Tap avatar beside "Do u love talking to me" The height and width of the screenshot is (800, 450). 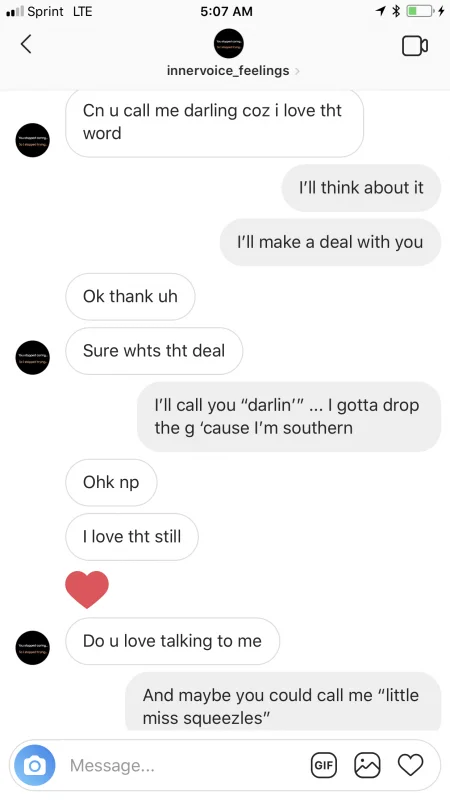(33, 648)
